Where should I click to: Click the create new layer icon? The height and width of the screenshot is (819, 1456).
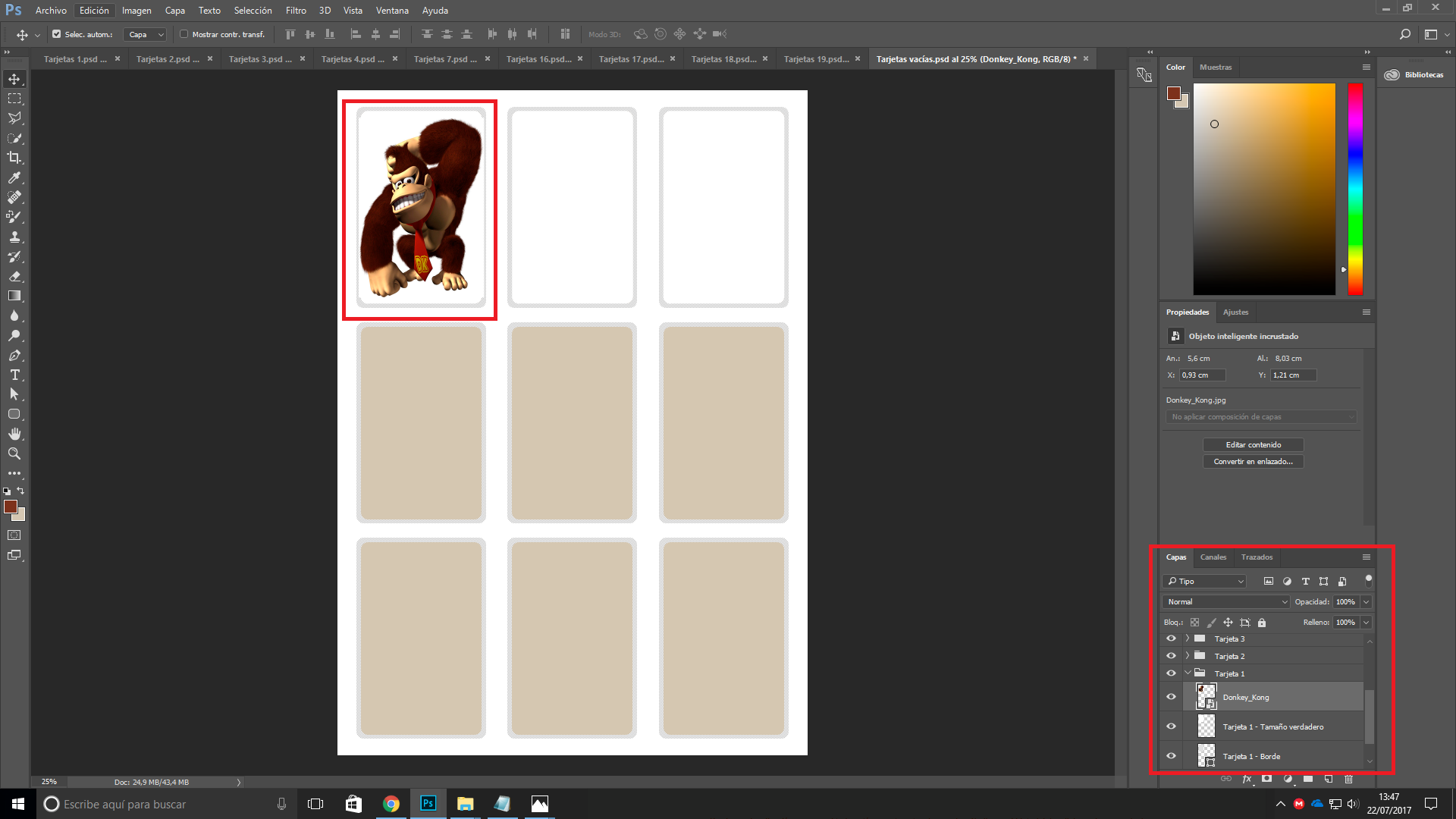(1329, 779)
